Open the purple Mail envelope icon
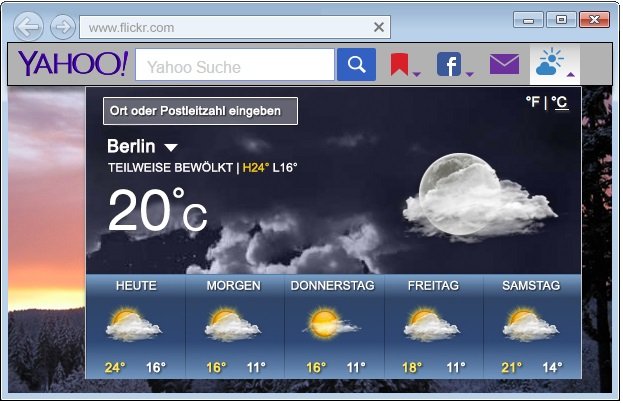 pyautogui.click(x=504, y=64)
